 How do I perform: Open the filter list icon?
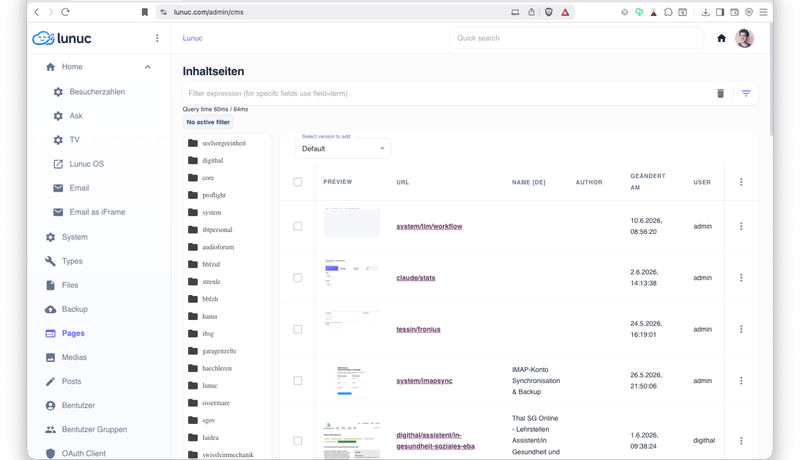click(x=746, y=93)
